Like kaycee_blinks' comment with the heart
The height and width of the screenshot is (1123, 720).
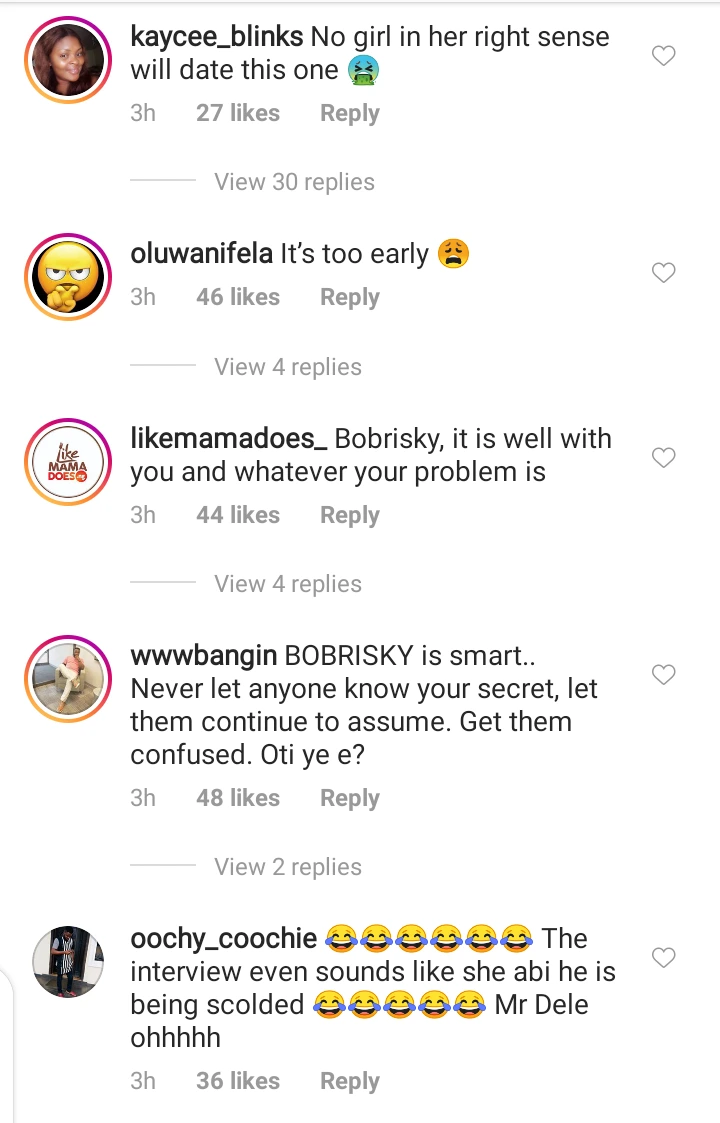[x=664, y=56]
